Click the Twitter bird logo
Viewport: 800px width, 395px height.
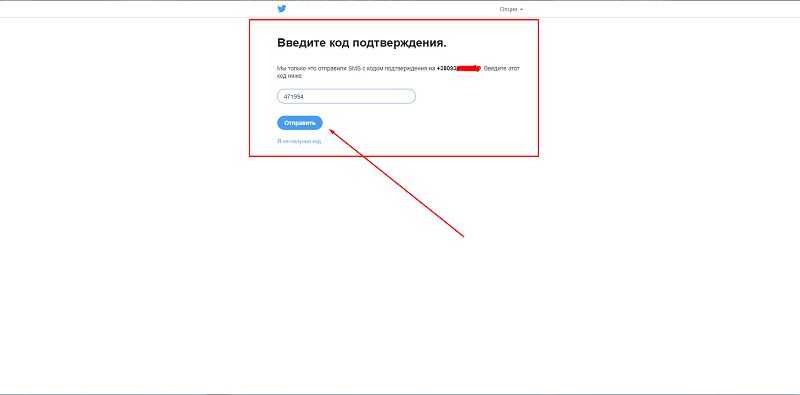click(282, 9)
